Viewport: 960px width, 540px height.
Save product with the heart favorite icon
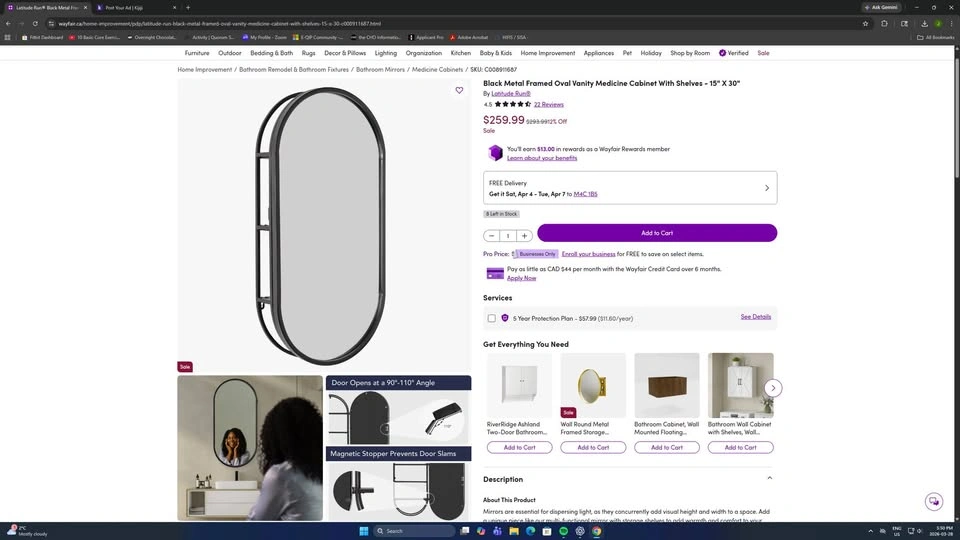pos(459,91)
